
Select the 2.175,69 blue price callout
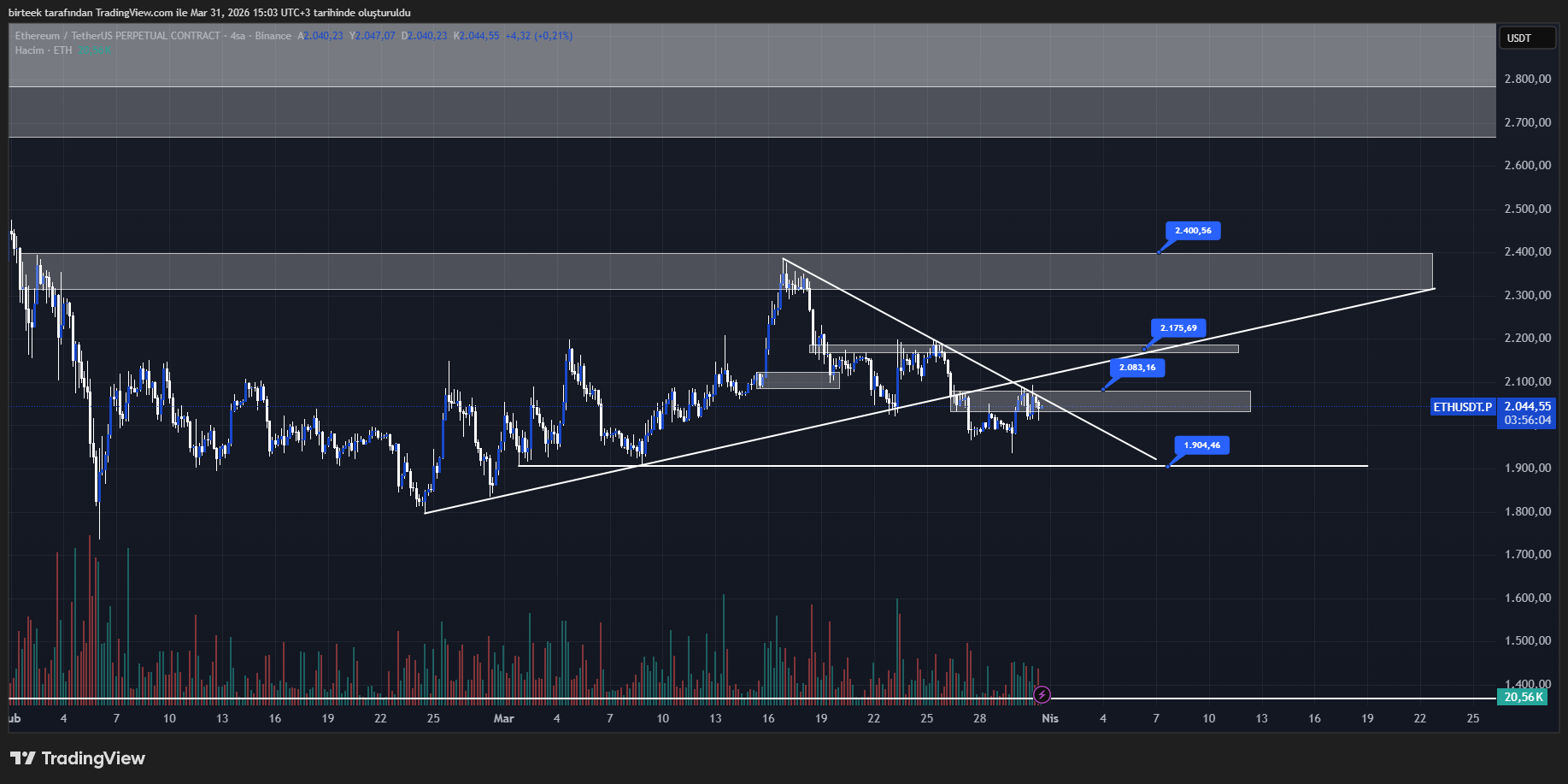click(1179, 327)
